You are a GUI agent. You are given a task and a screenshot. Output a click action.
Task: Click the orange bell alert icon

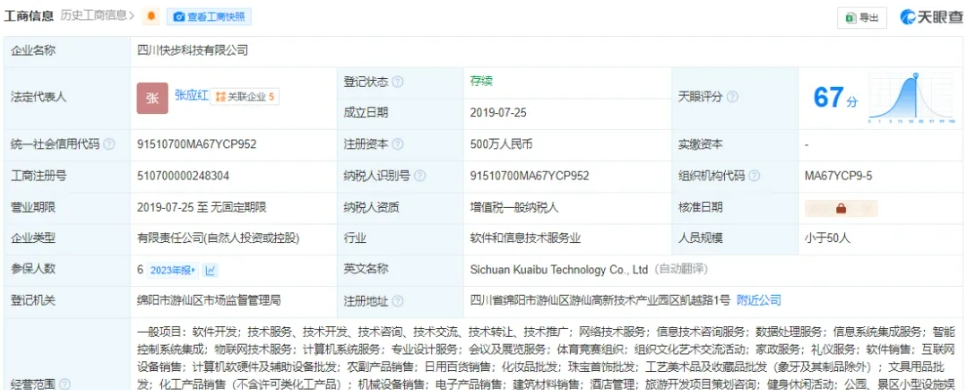pos(152,17)
